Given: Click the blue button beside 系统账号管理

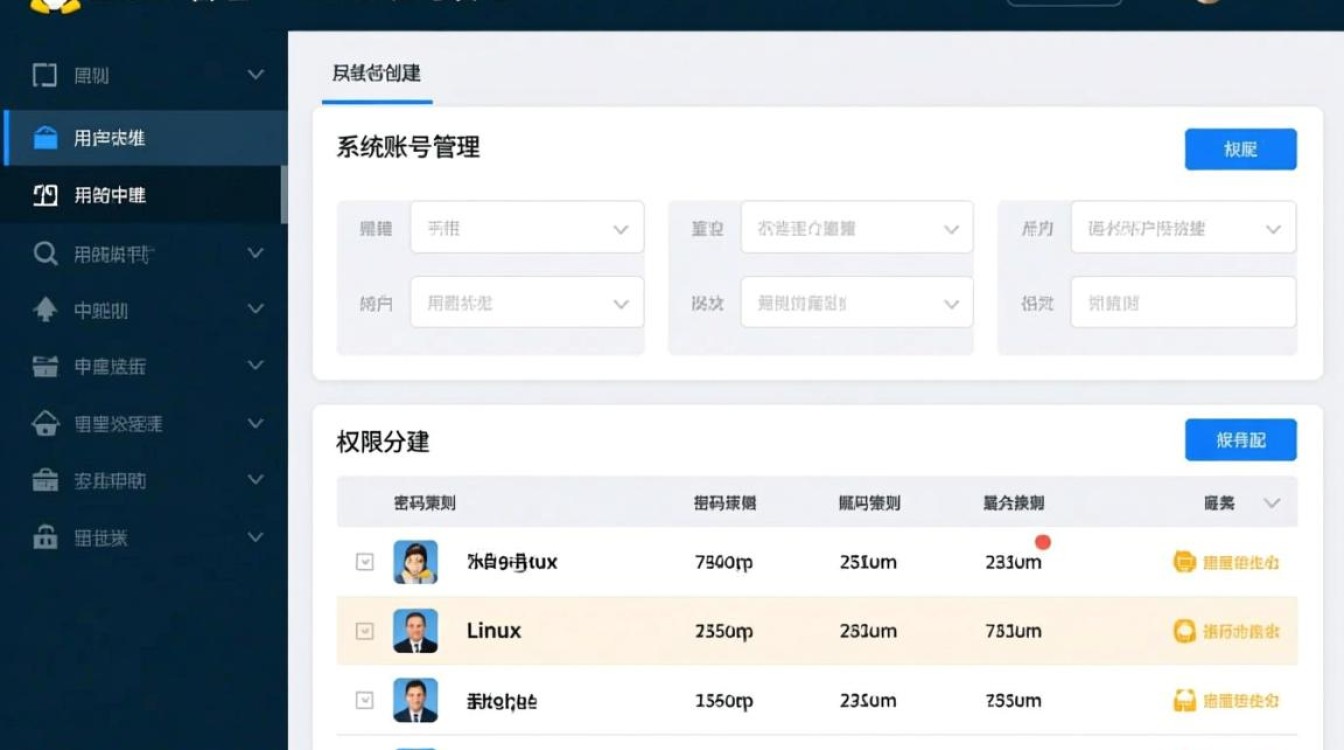Looking at the screenshot, I should click(x=1240, y=149).
